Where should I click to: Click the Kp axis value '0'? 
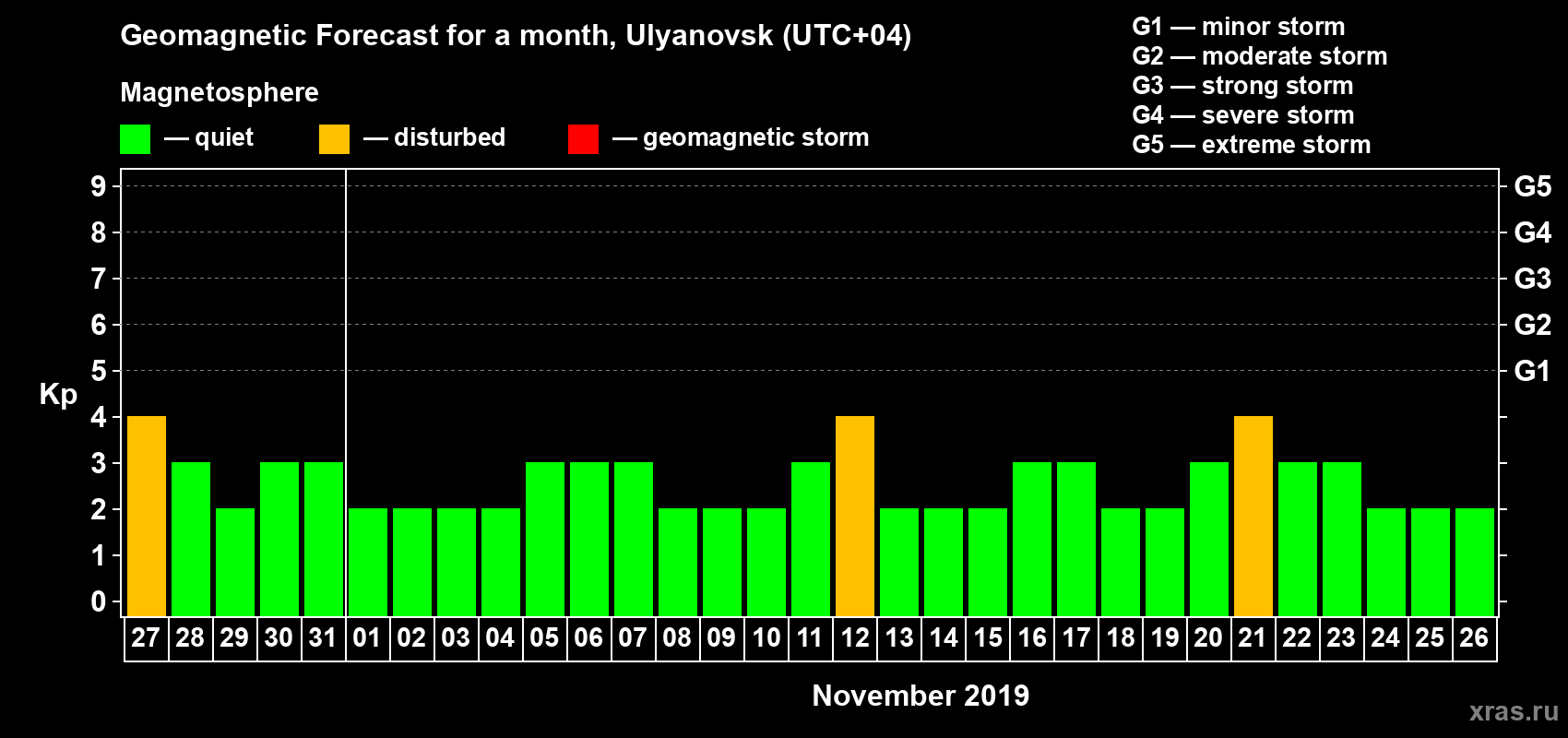pos(99,601)
